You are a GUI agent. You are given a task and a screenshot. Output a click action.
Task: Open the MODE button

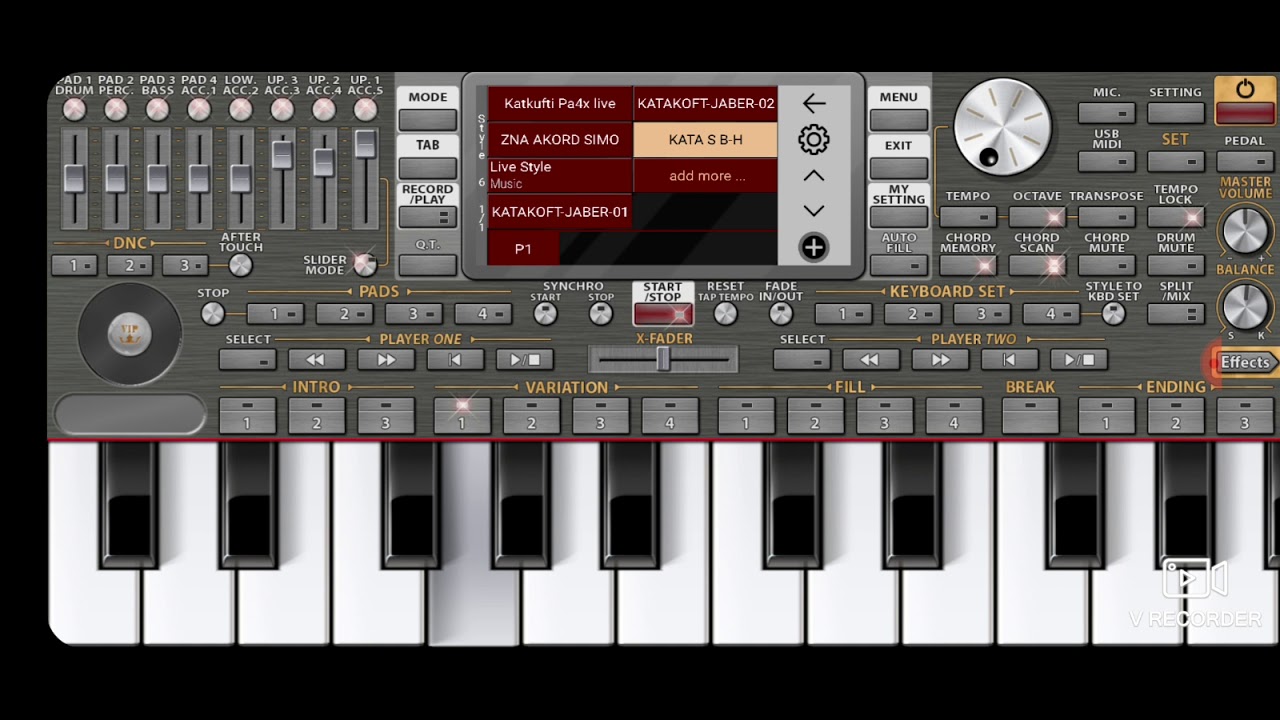point(428,120)
